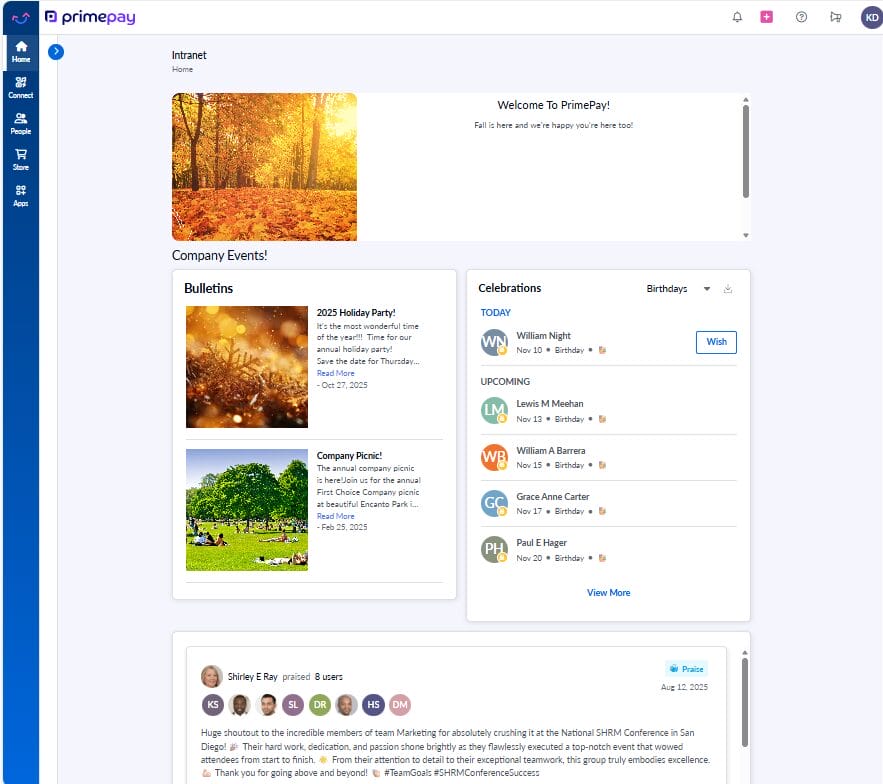Open View More in Celebrations
The width and height of the screenshot is (883, 784).
608,592
